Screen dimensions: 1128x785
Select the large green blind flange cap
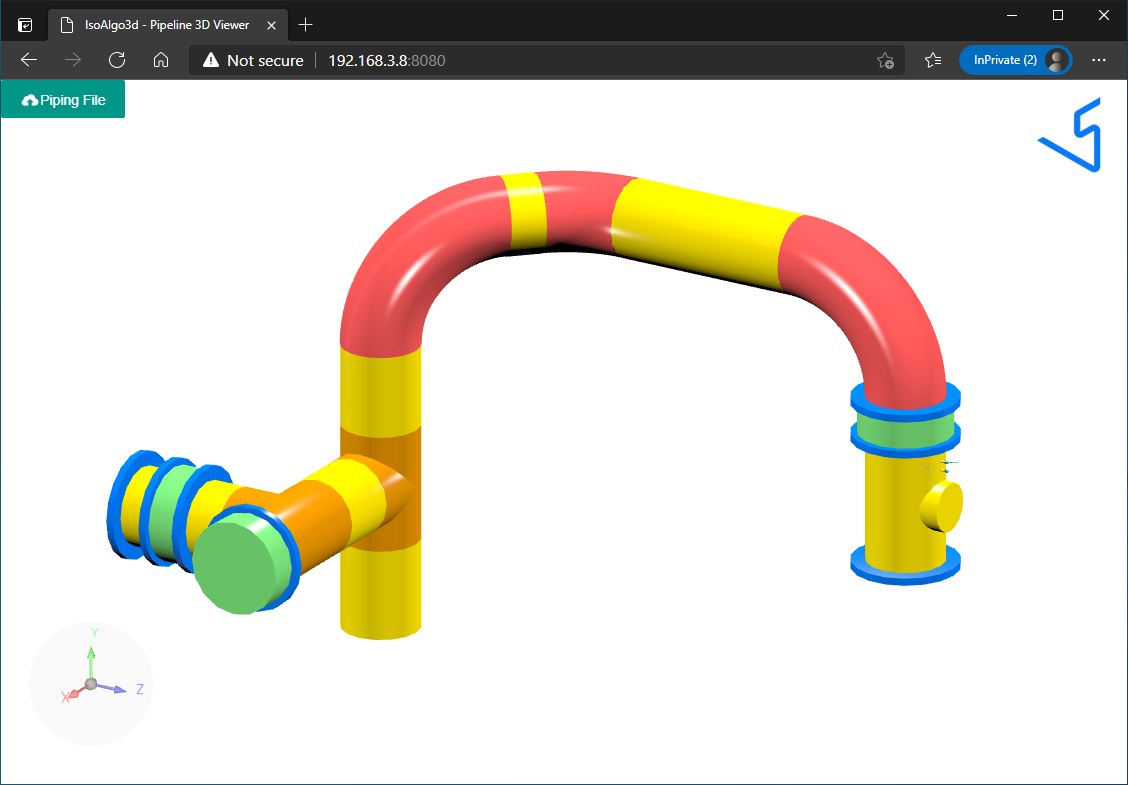[235, 568]
